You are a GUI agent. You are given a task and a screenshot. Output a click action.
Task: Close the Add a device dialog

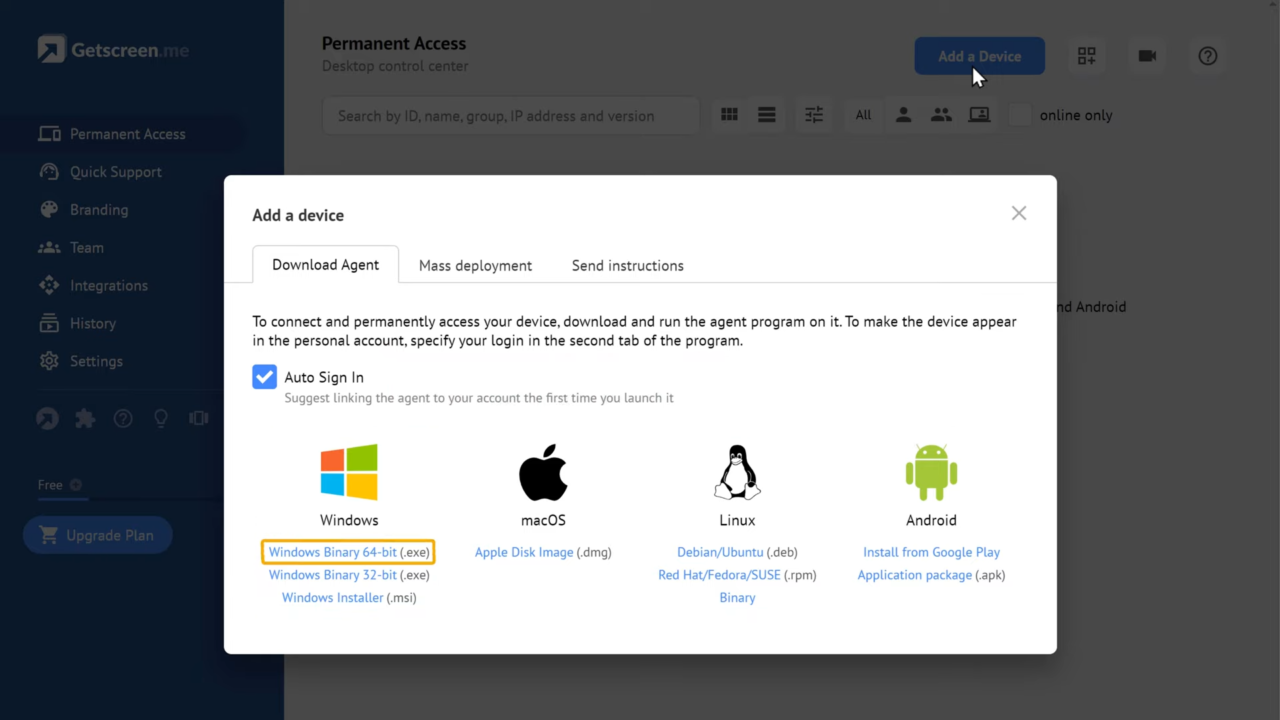(x=1019, y=213)
